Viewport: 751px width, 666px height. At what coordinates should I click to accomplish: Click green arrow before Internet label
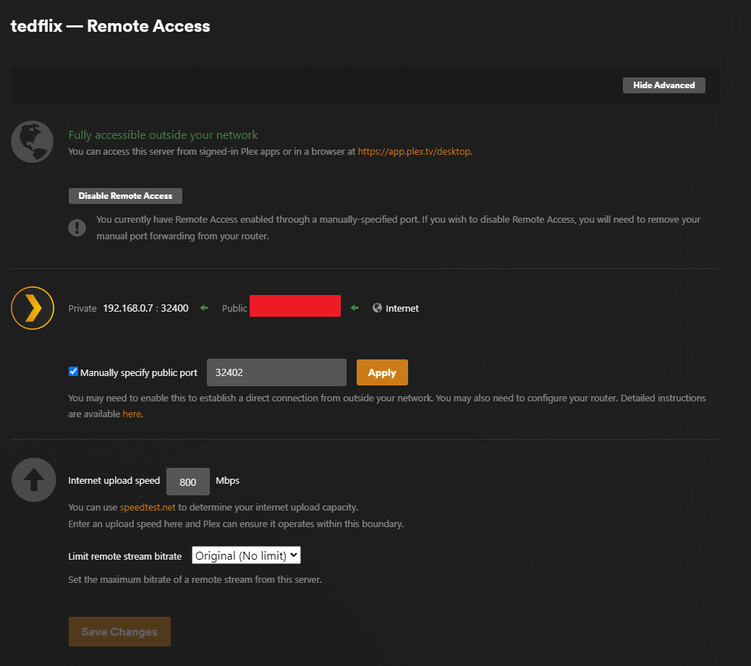tap(354, 308)
